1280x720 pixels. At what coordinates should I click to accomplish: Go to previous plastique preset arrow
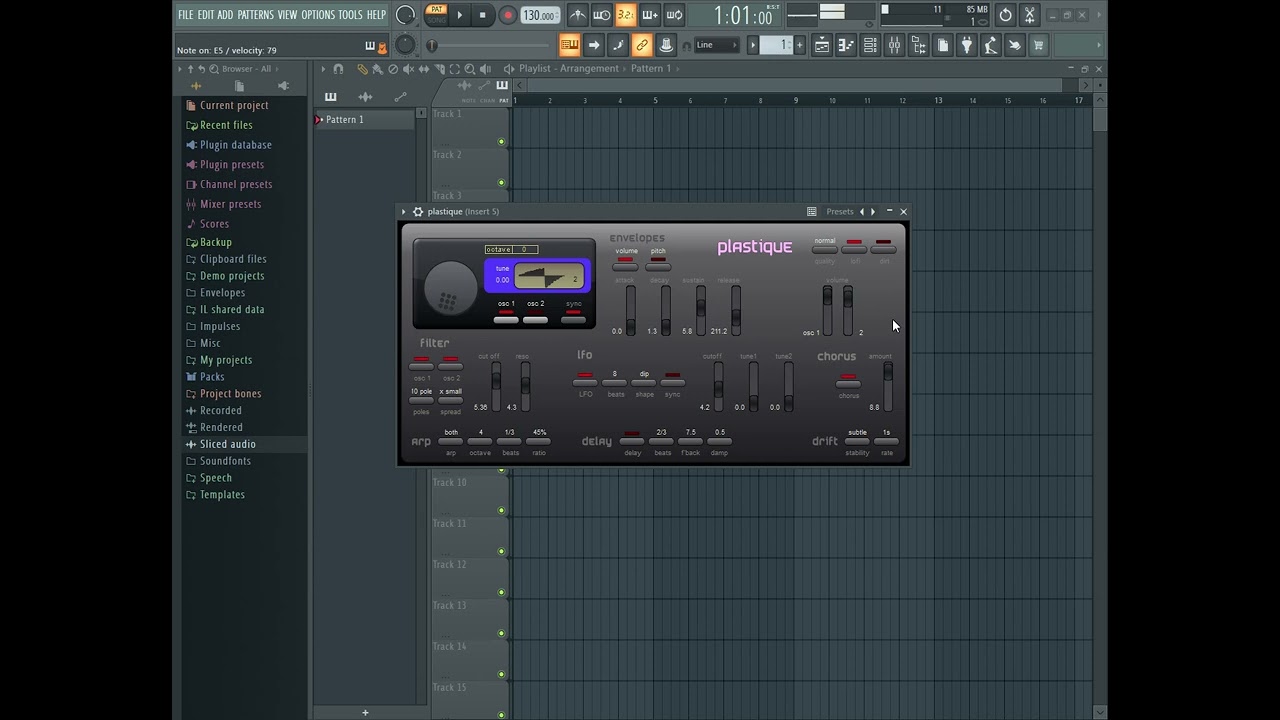(862, 212)
